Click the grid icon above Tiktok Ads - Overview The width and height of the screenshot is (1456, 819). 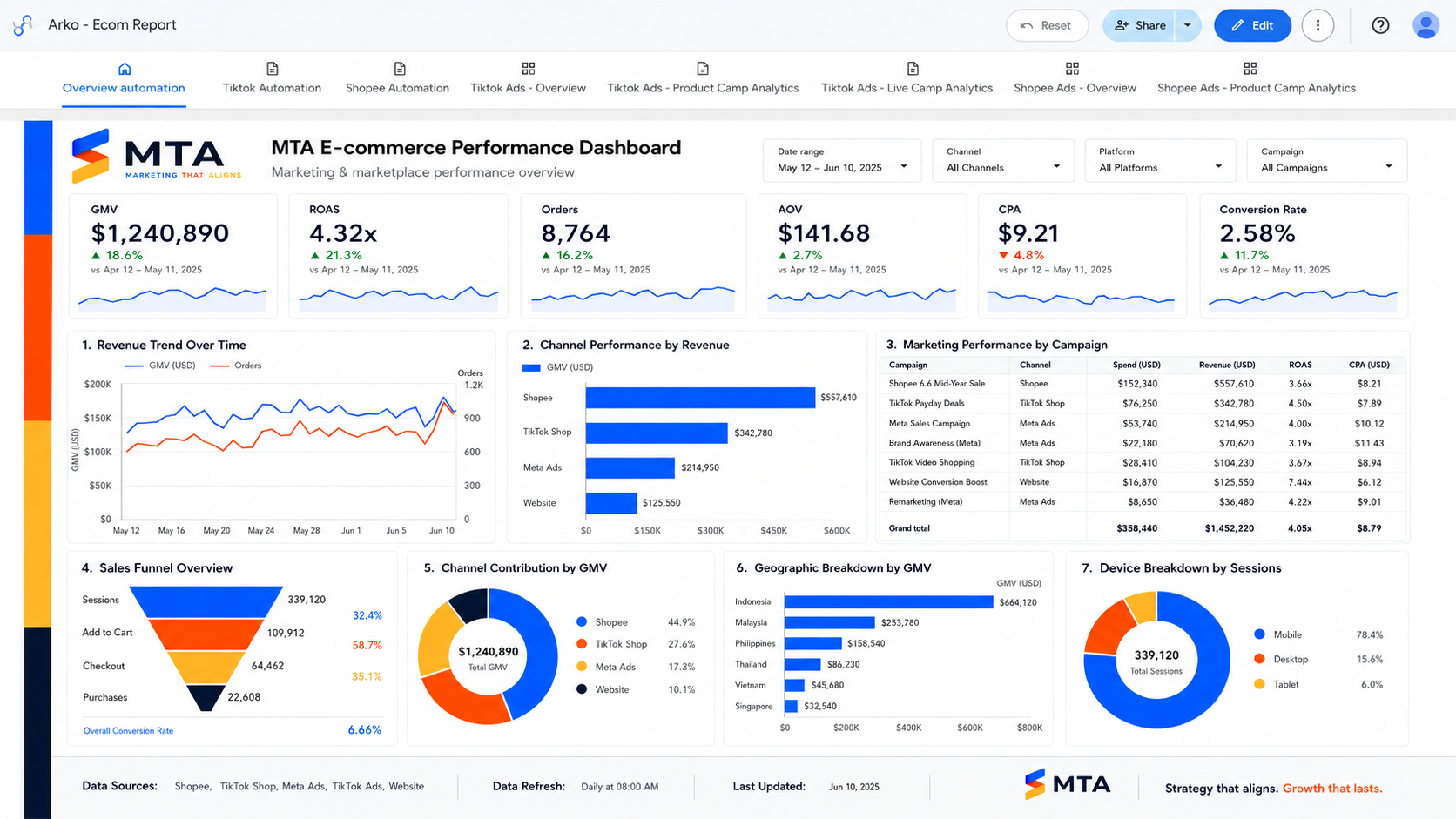coord(529,69)
